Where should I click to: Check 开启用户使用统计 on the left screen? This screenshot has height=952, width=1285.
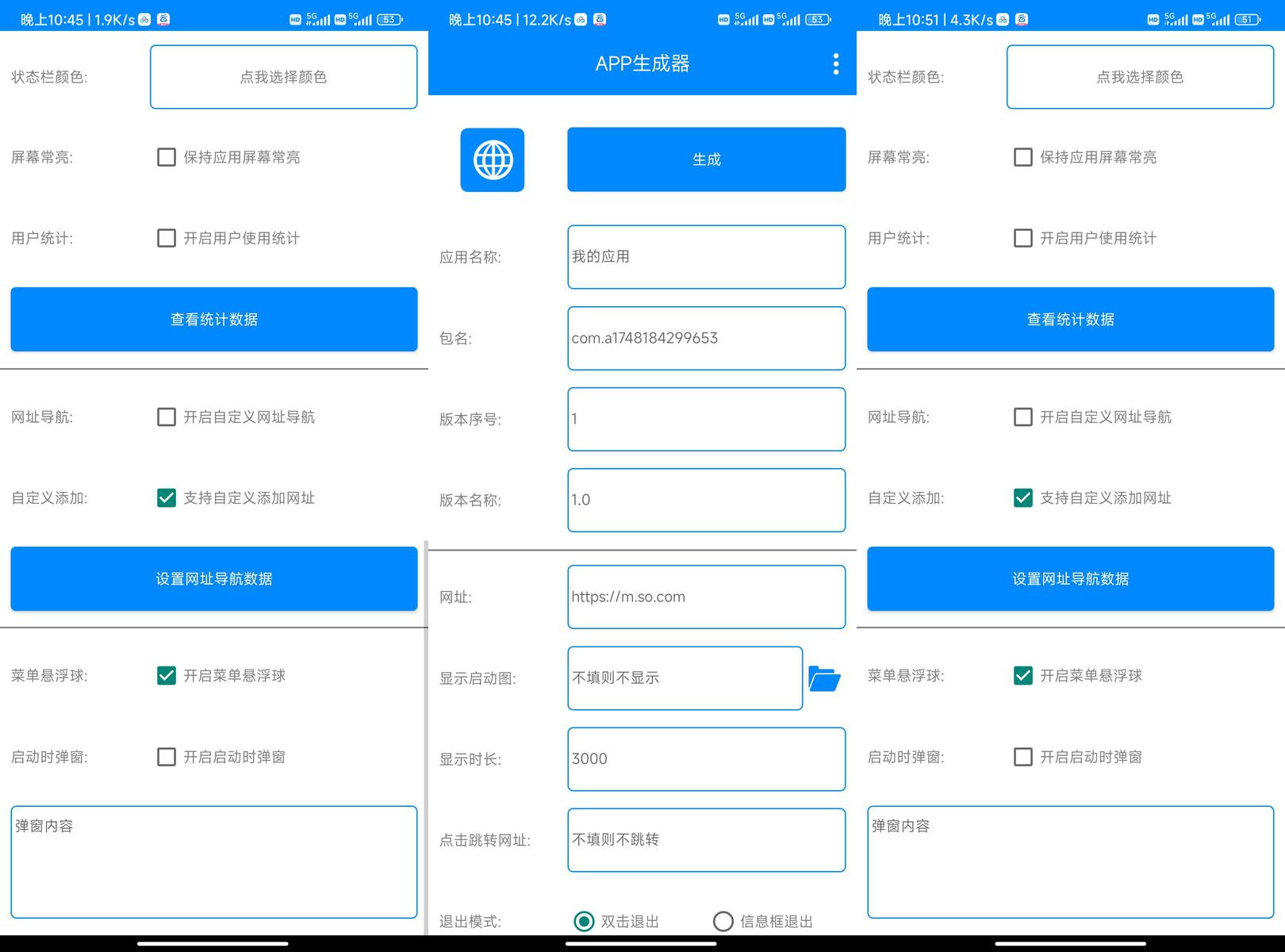167,238
